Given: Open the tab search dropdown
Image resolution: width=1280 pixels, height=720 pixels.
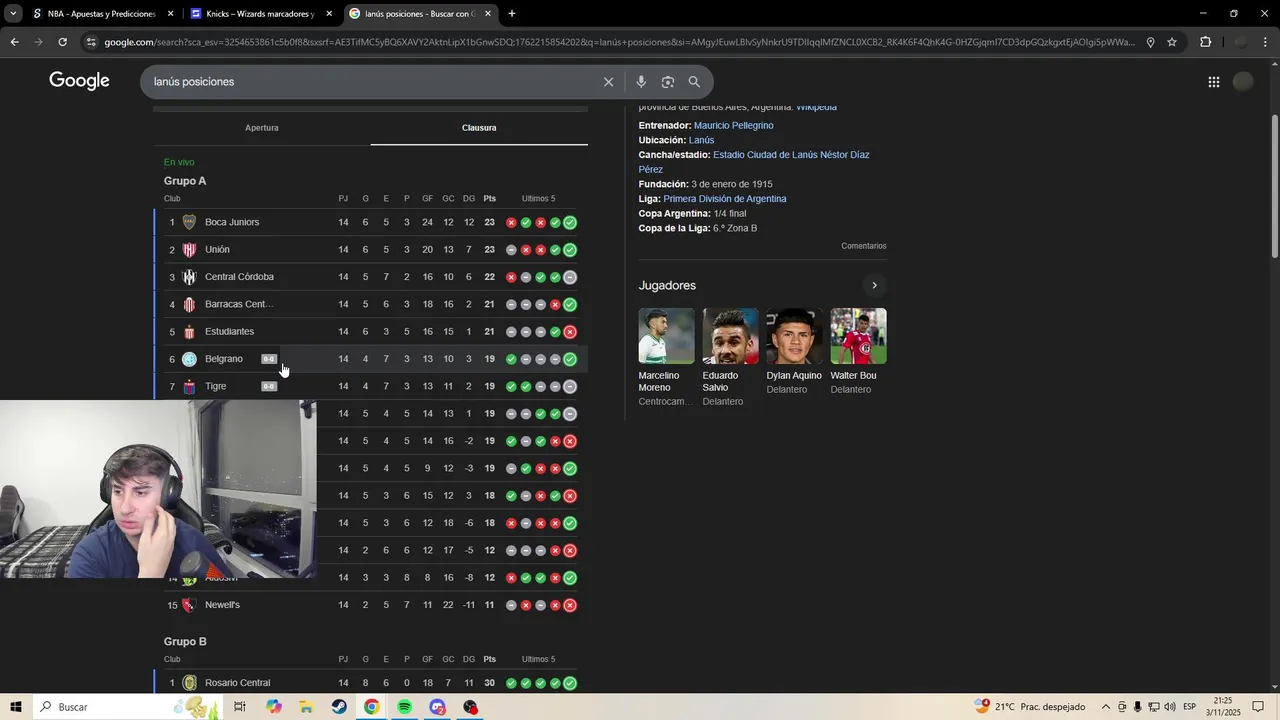Looking at the screenshot, I should (x=13, y=14).
